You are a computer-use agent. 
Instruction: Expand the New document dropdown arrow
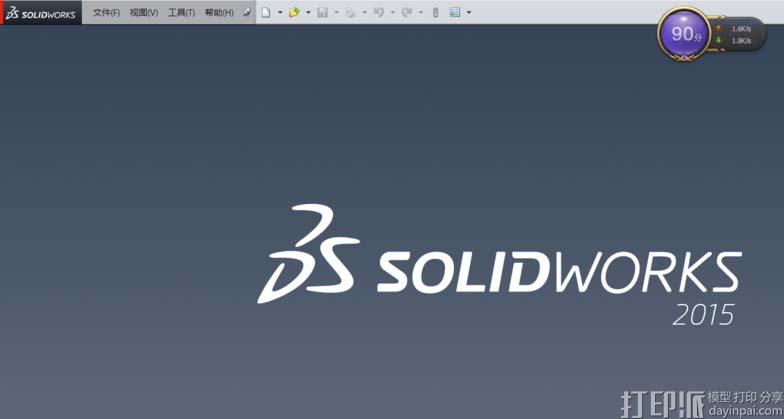click(280, 13)
